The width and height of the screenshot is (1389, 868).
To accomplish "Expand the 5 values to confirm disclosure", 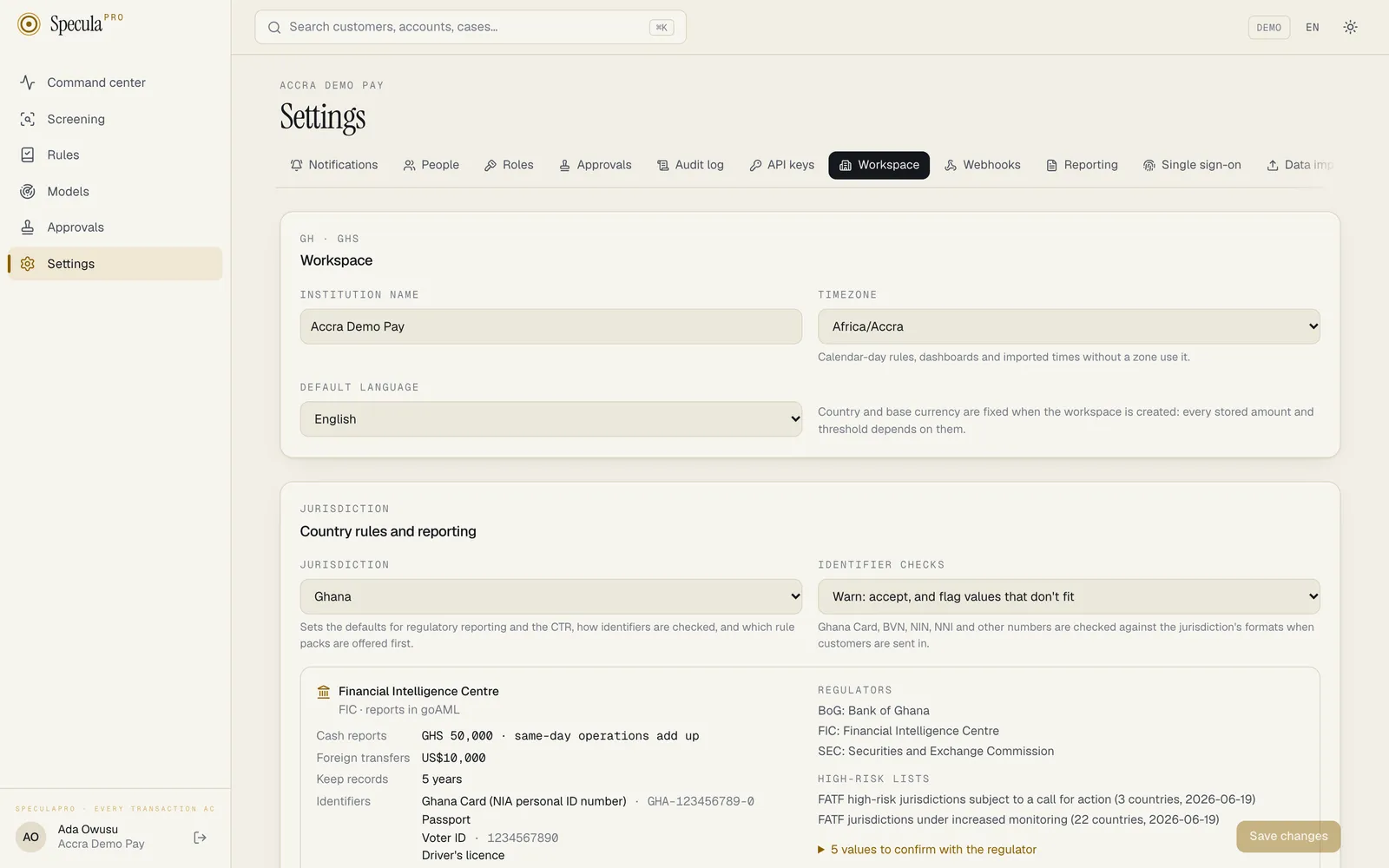I will (x=927, y=850).
